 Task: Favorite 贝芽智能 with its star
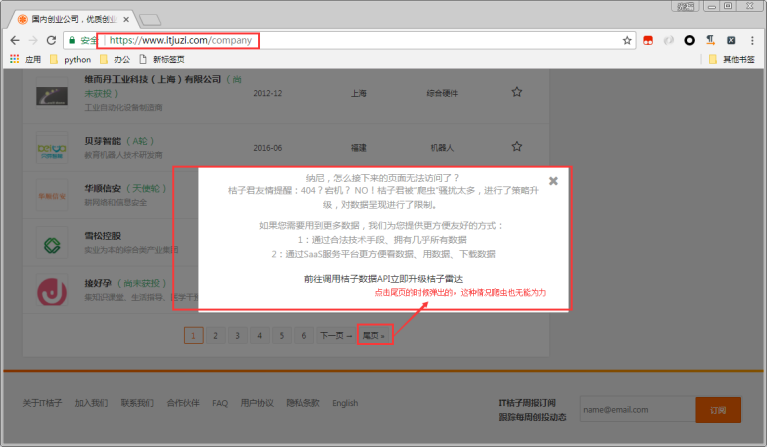click(517, 146)
